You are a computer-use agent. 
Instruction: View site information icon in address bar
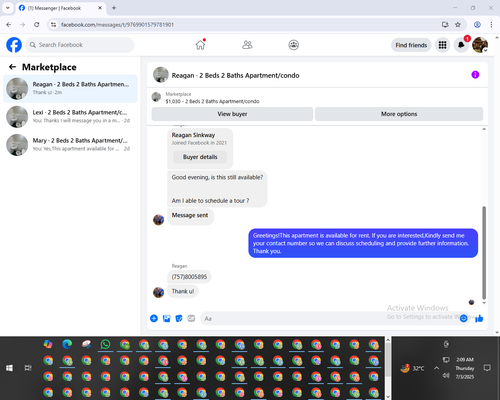53,25
